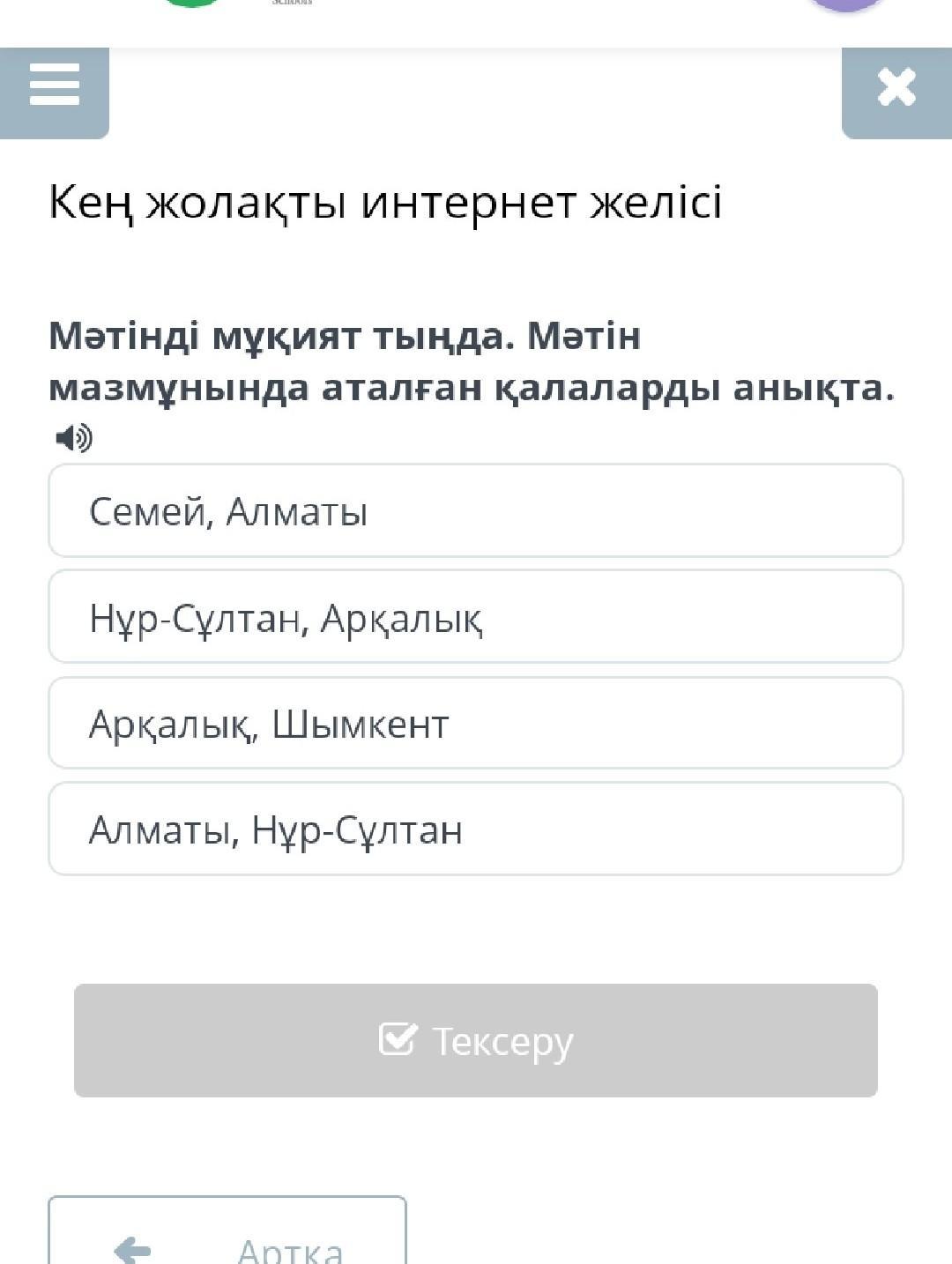This screenshot has width=952, height=1264.
Task: Click the word Шымкент in the third answer
Action: (x=361, y=725)
